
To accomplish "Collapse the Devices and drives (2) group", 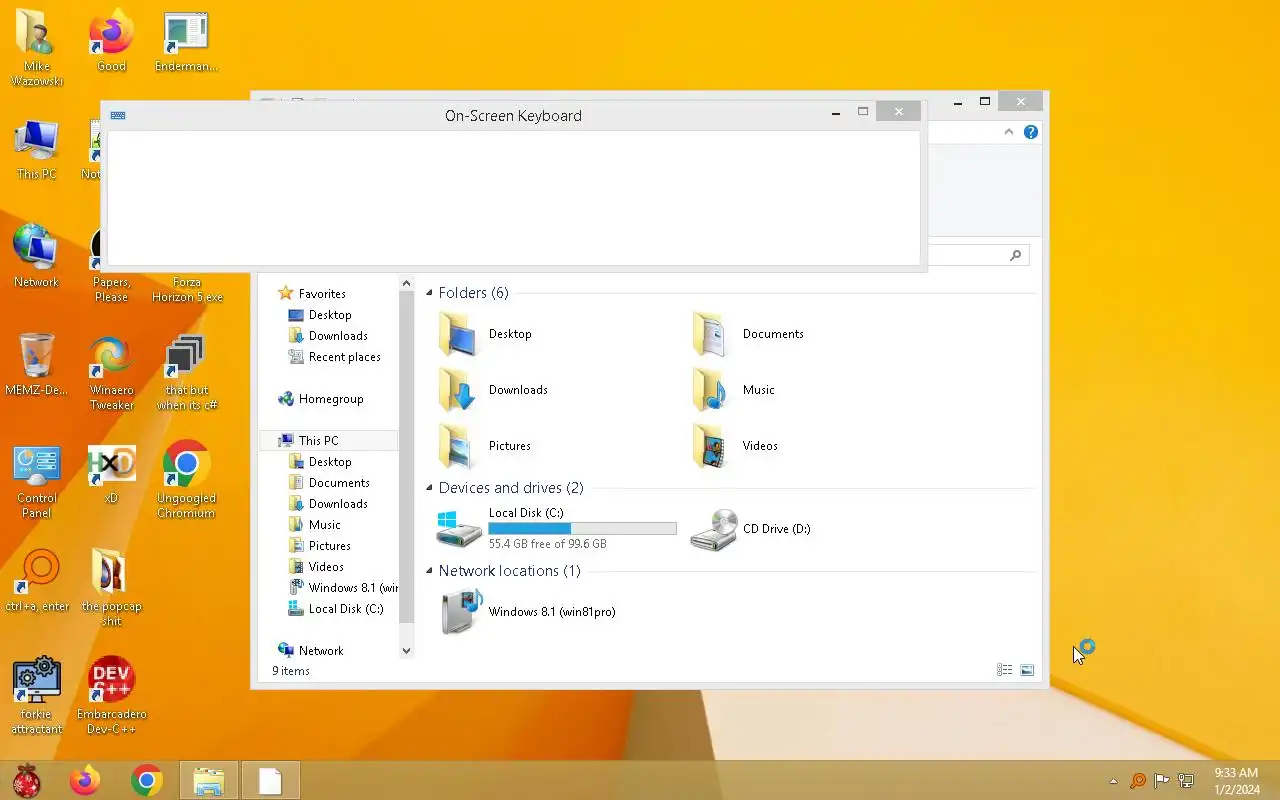I will coord(430,488).
